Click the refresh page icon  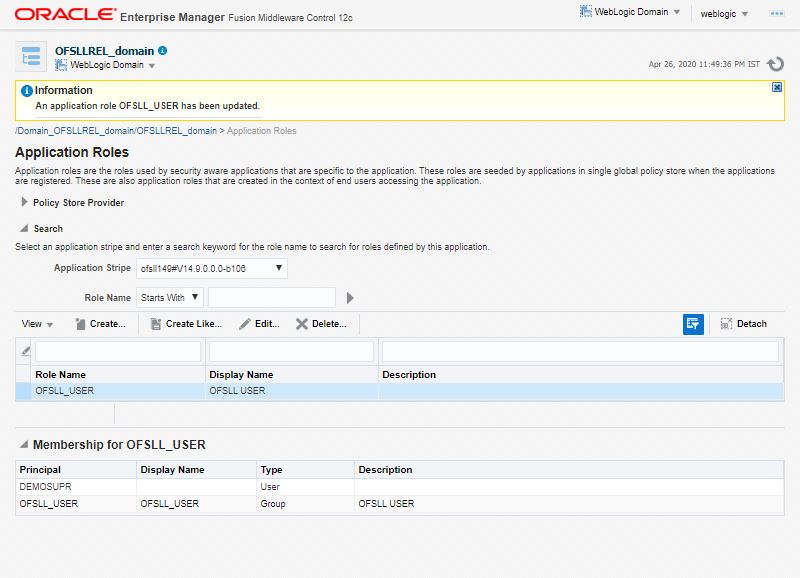pyautogui.click(x=776, y=64)
